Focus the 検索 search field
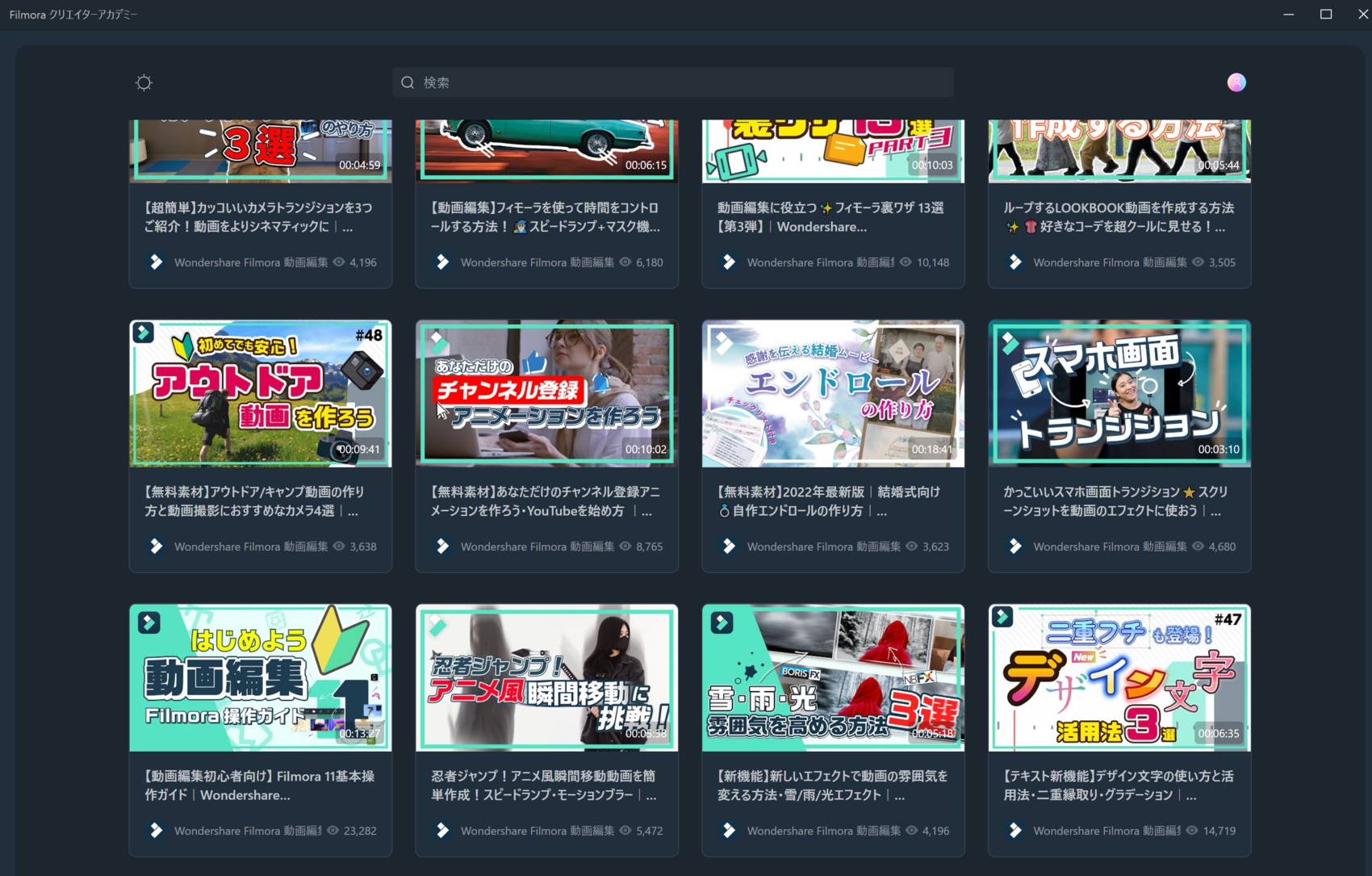The image size is (1372, 876). 673,82
